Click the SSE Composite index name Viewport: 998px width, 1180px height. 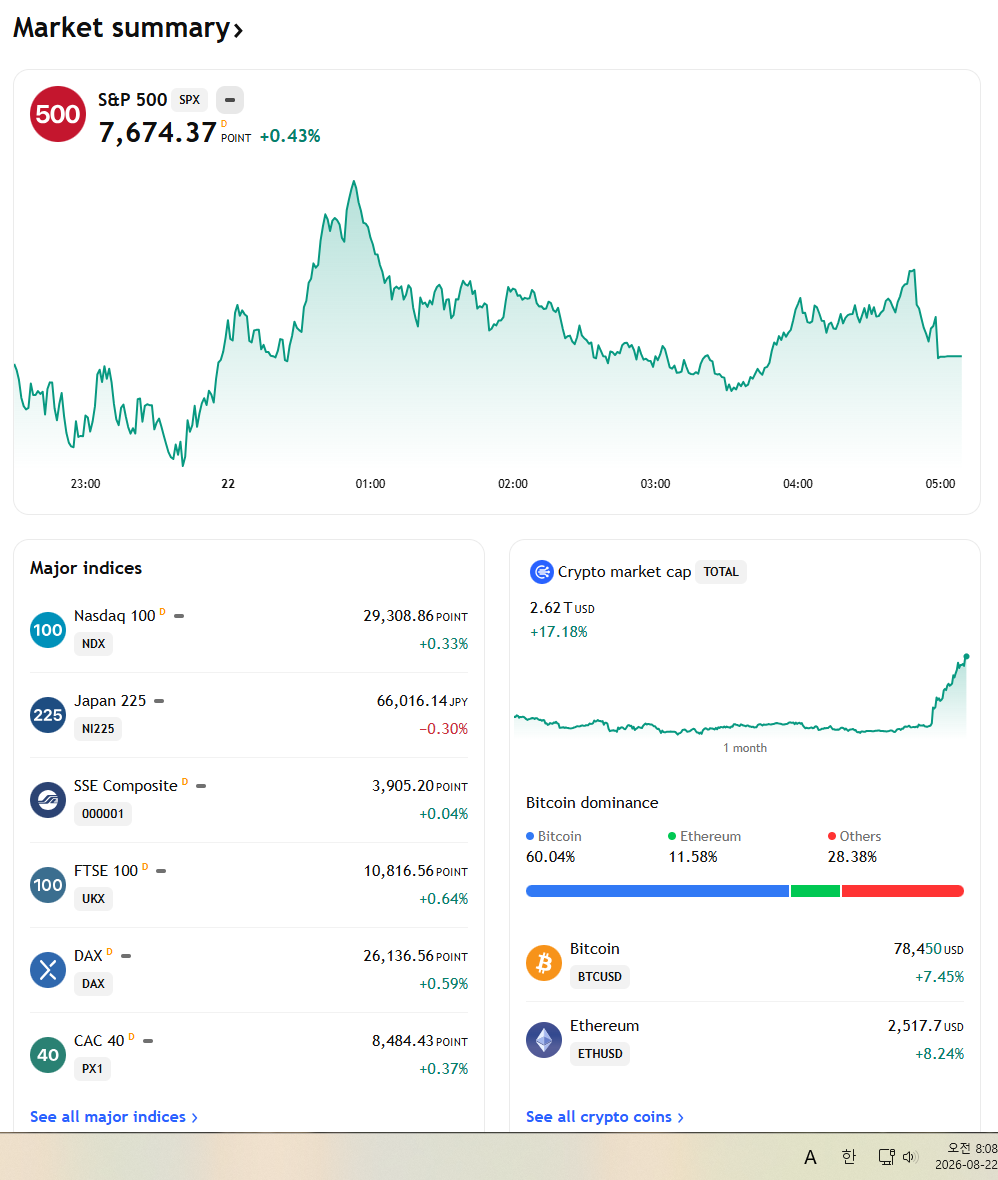(126, 786)
